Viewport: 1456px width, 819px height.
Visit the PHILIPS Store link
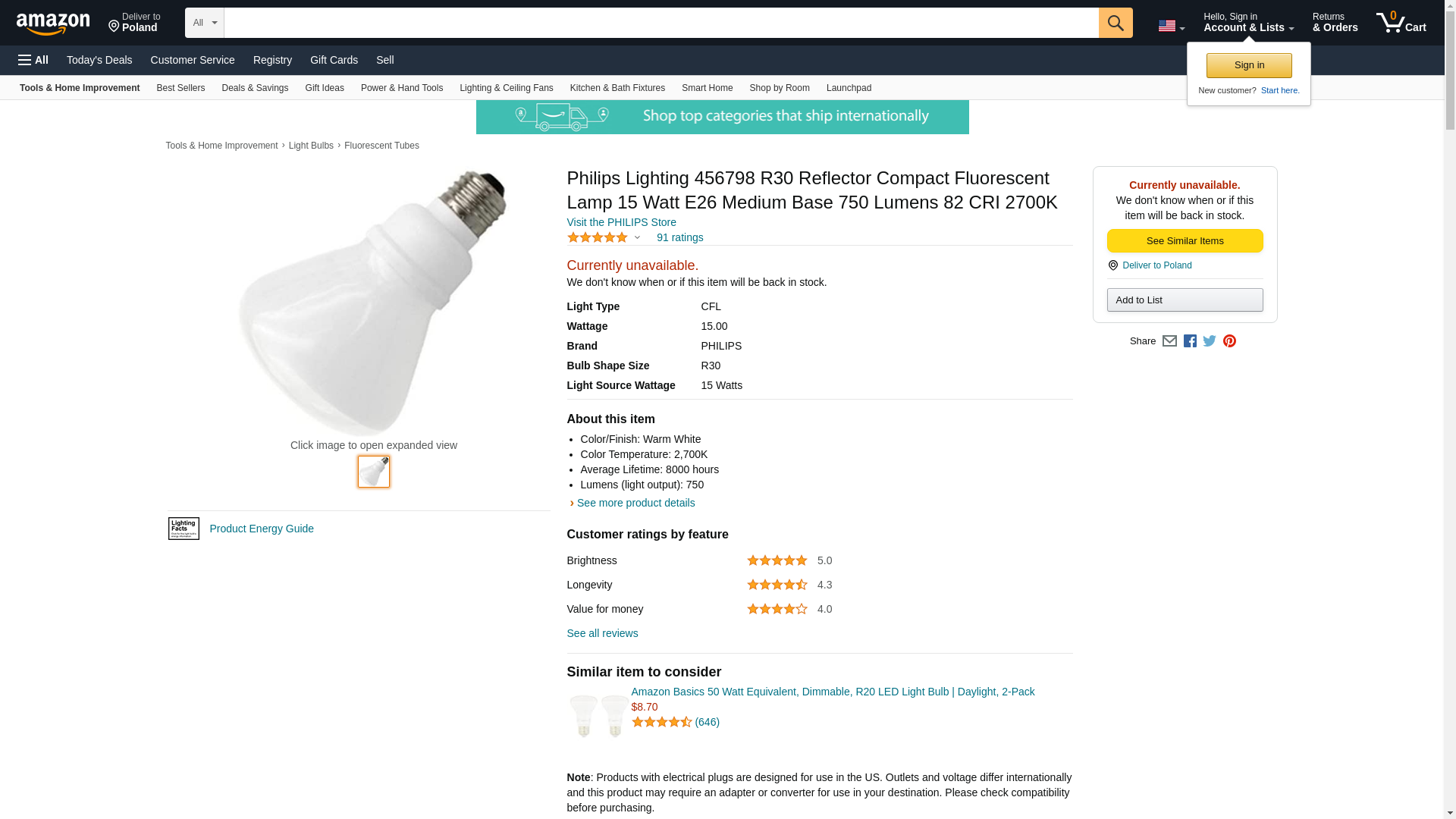(621, 222)
